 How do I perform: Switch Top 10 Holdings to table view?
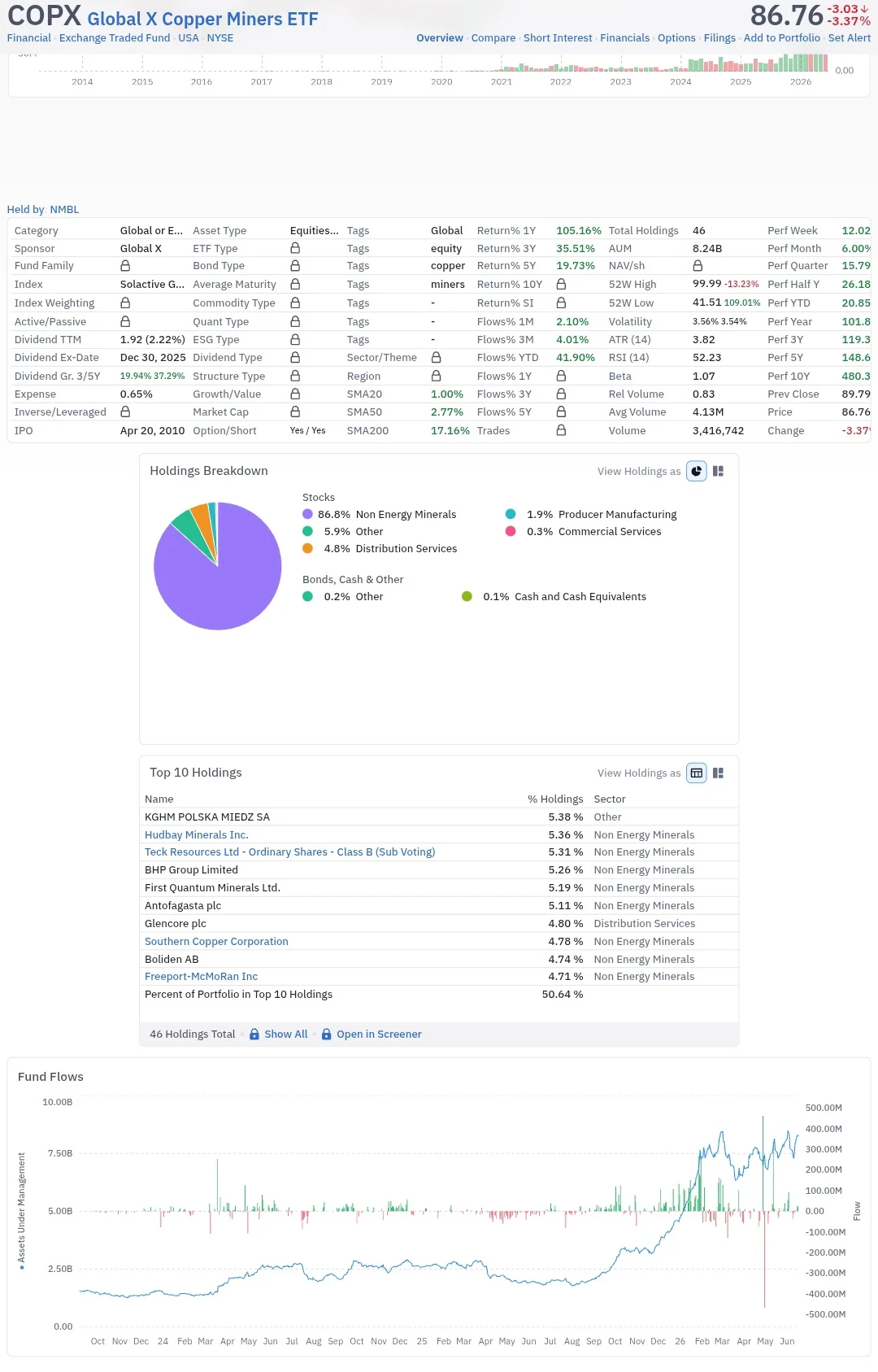[697, 773]
